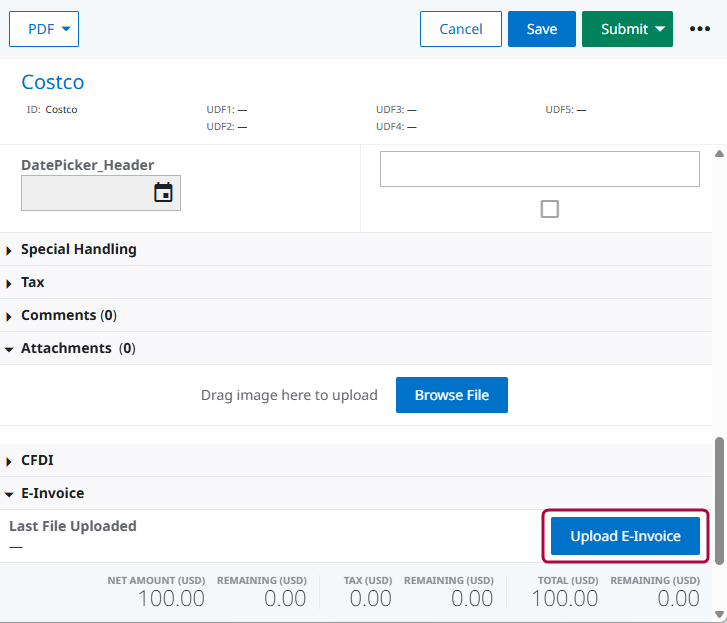727x623 pixels.
Task: Click the three-dot more options icon
Action: click(700, 29)
